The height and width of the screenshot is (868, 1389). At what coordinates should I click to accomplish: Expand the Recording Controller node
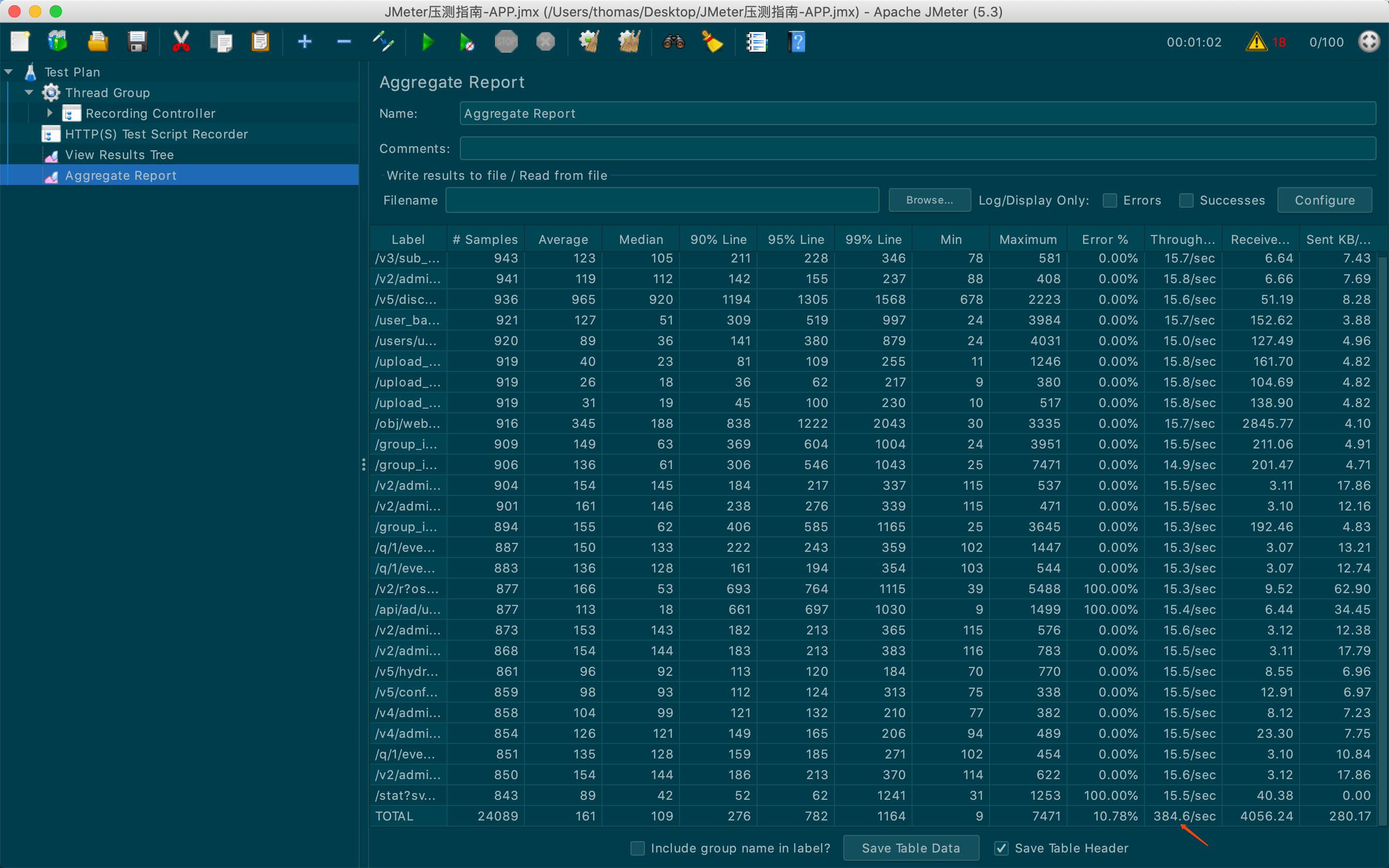pyautogui.click(x=50, y=113)
